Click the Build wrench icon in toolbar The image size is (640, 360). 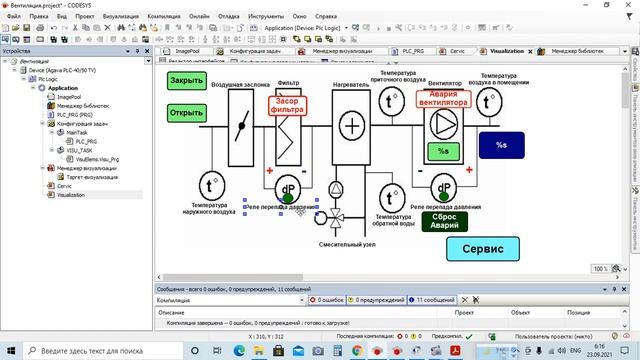point(398,28)
